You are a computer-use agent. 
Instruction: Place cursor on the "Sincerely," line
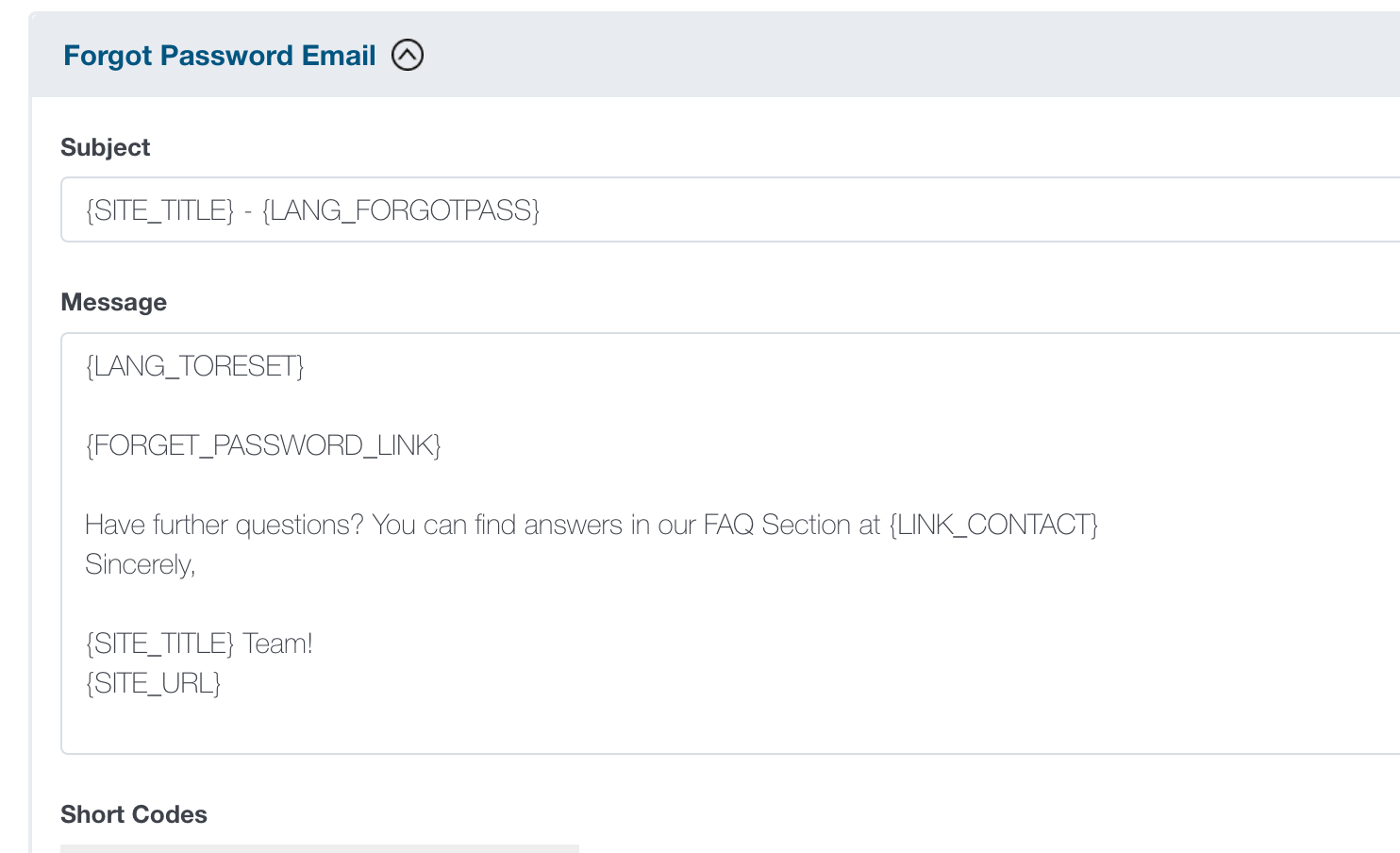(140, 564)
